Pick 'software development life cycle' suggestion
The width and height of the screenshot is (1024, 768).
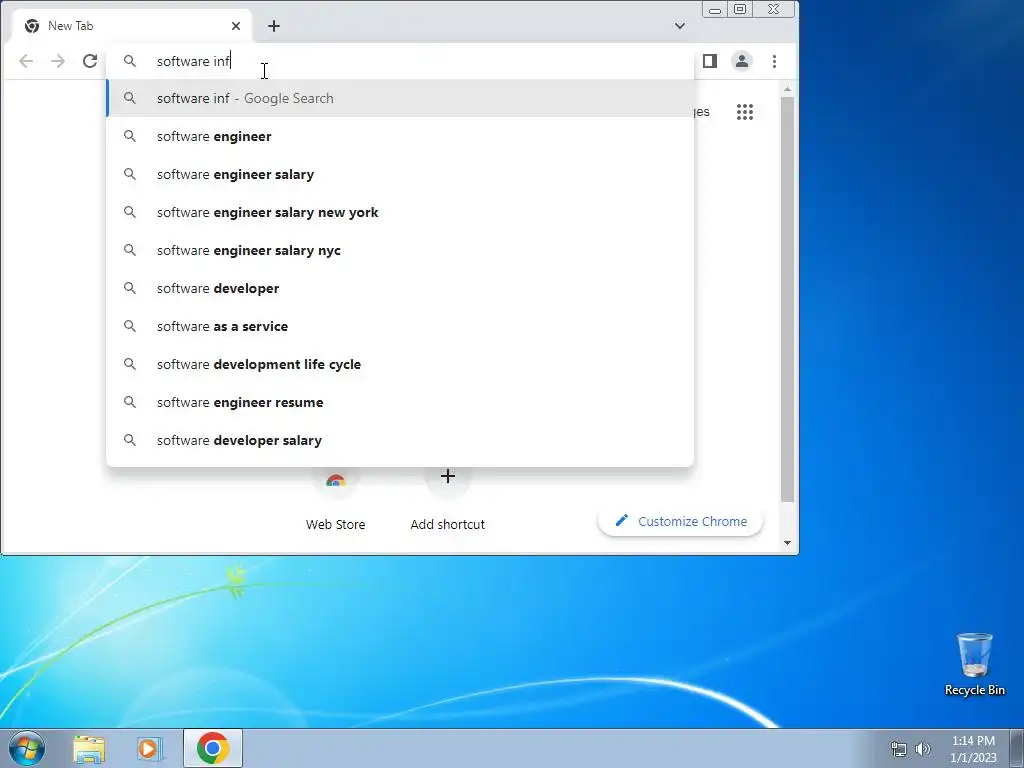tap(400, 364)
